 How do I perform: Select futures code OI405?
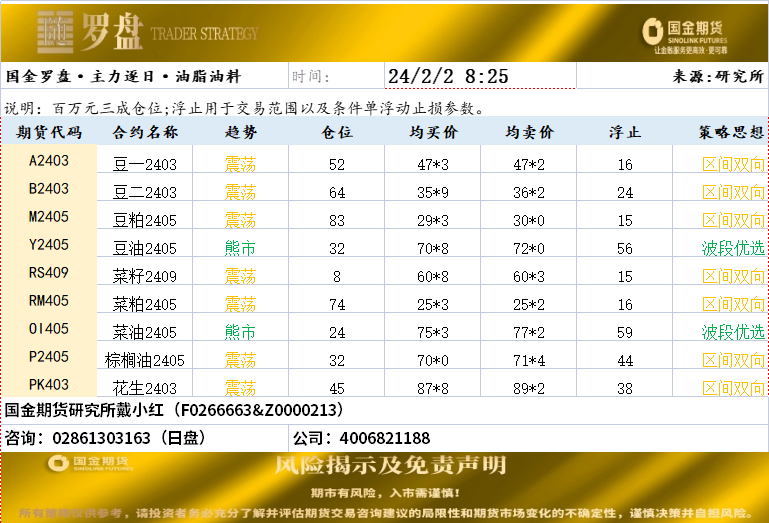49,328
